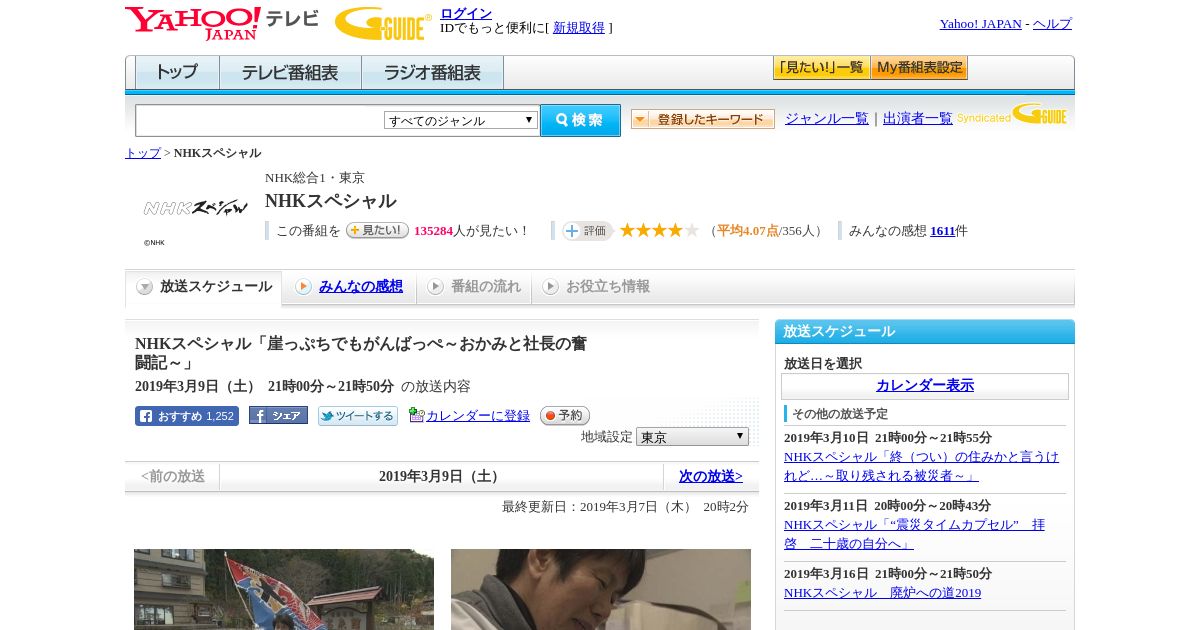Click the 放送スケジュール sidebar header
This screenshot has width=1200, height=630.
click(925, 332)
